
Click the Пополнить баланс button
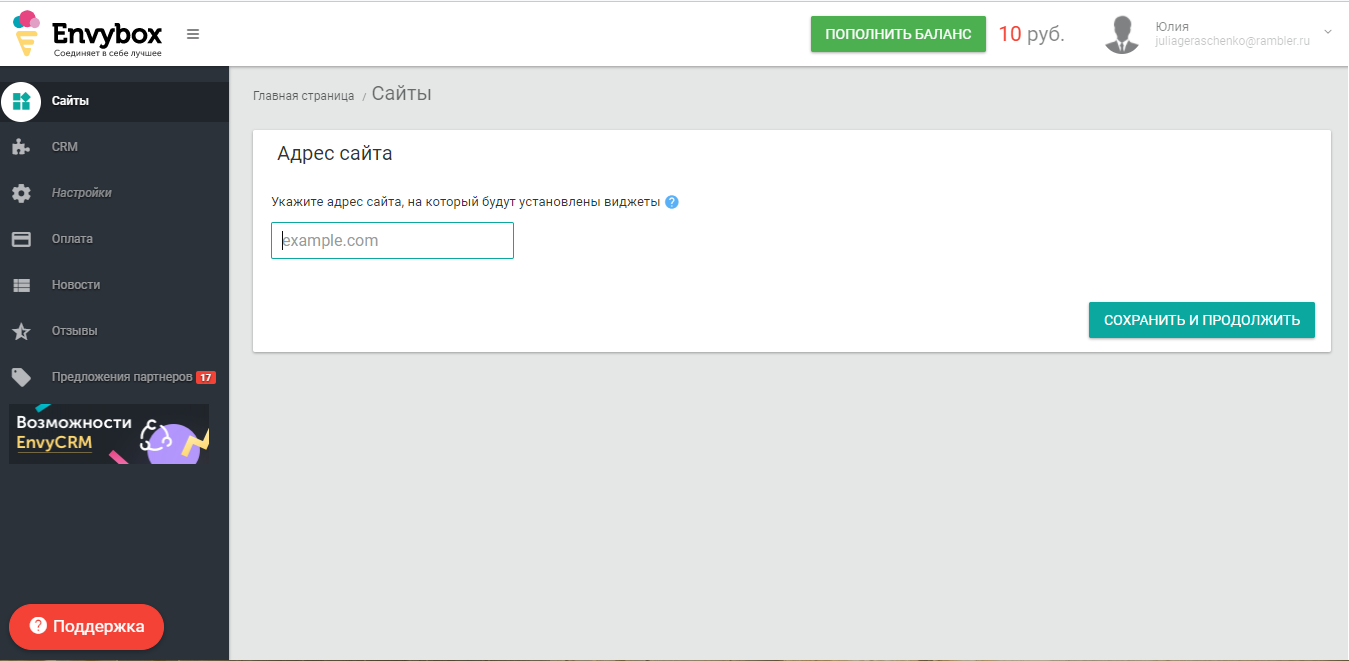[x=898, y=34]
